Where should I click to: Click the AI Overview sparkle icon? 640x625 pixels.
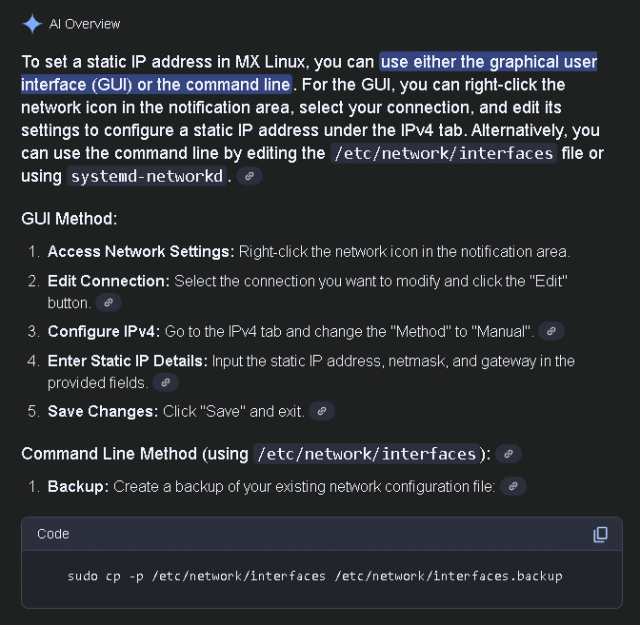pos(32,23)
